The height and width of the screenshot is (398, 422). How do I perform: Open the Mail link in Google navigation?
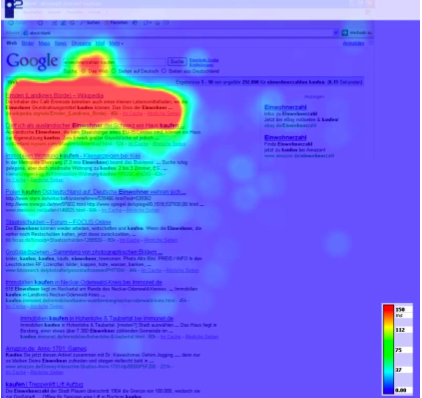pyautogui.click(x=100, y=43)
